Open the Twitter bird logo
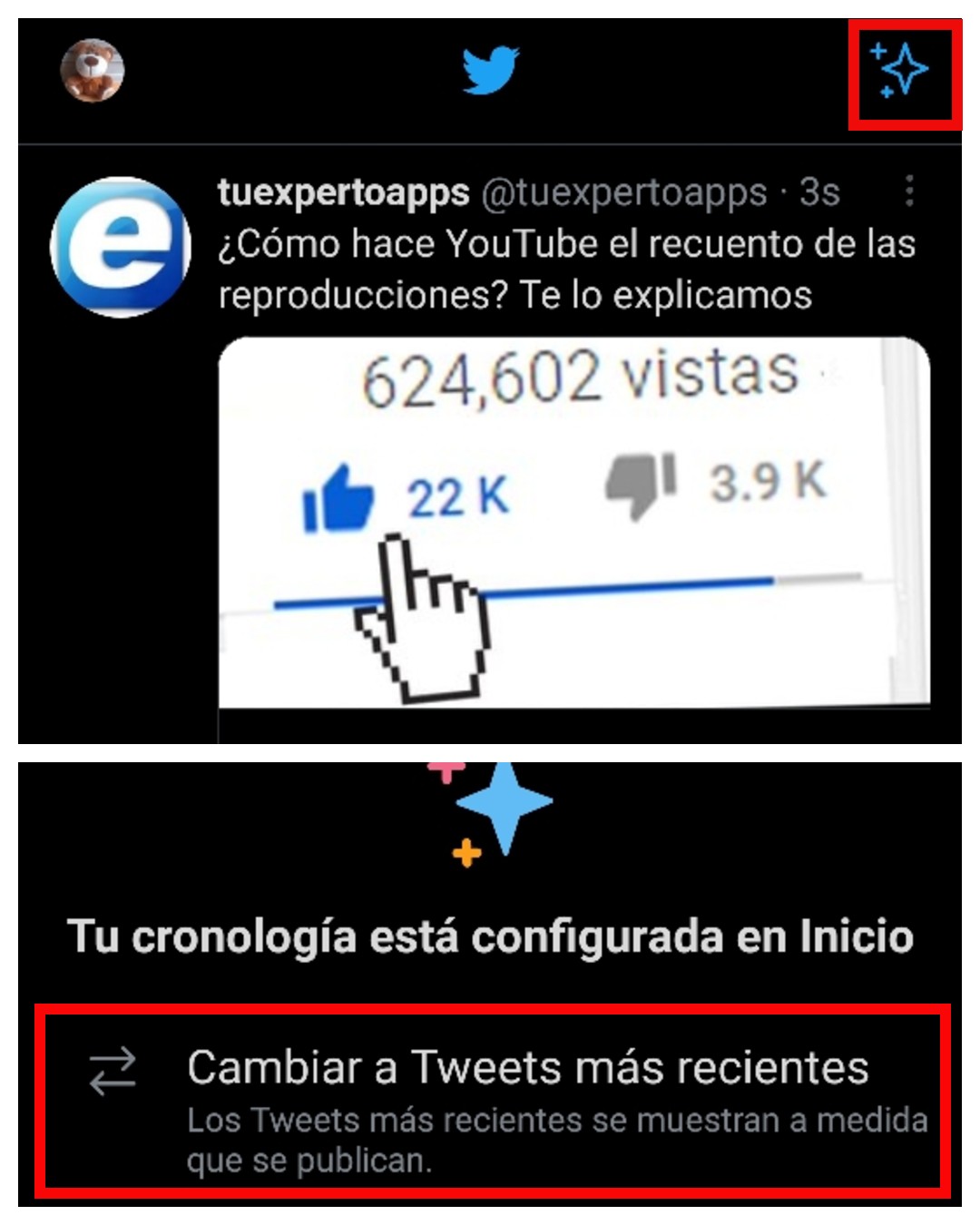 click(490, 71)
